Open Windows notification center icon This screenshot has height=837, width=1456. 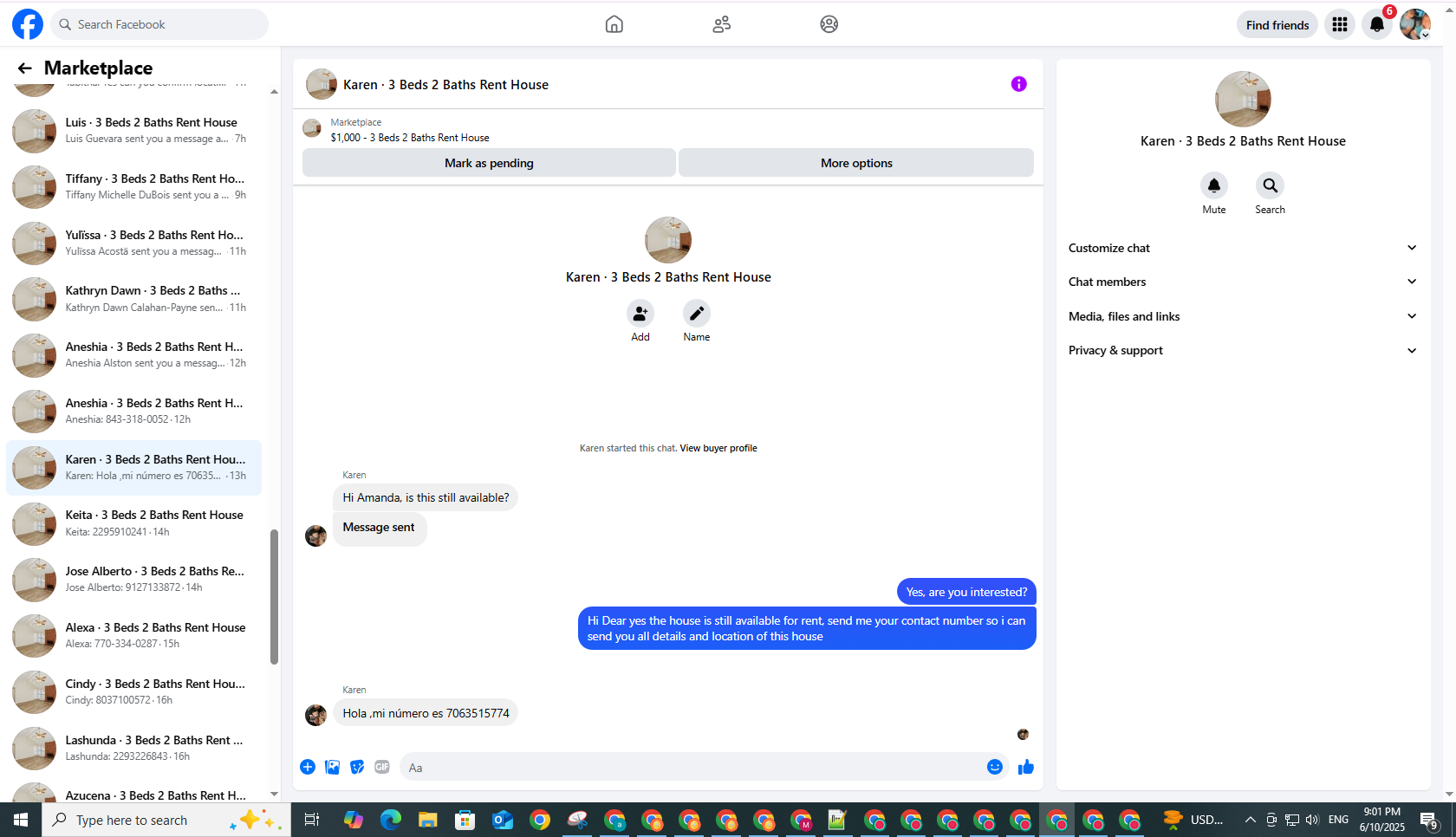coord(1430,820)
